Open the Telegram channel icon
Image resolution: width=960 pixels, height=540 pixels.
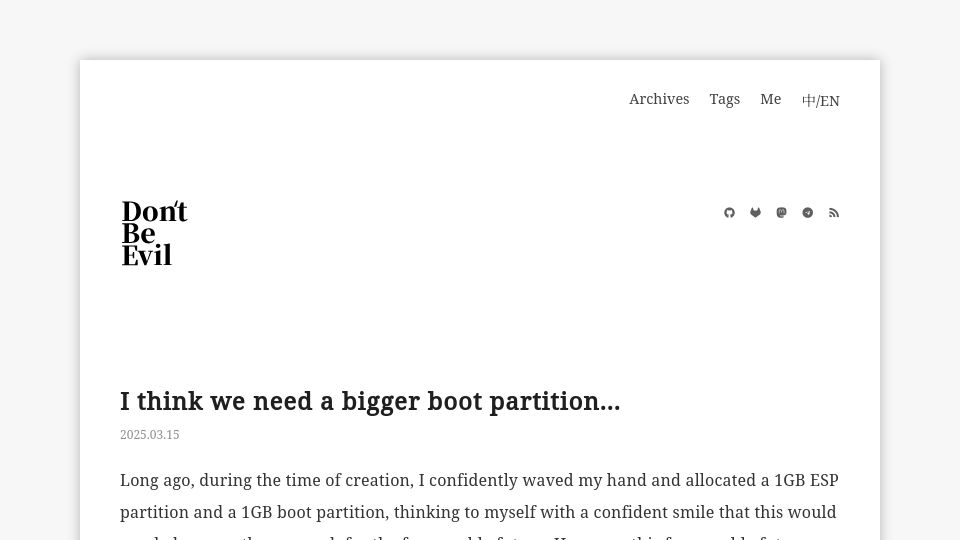coord(808,212)
